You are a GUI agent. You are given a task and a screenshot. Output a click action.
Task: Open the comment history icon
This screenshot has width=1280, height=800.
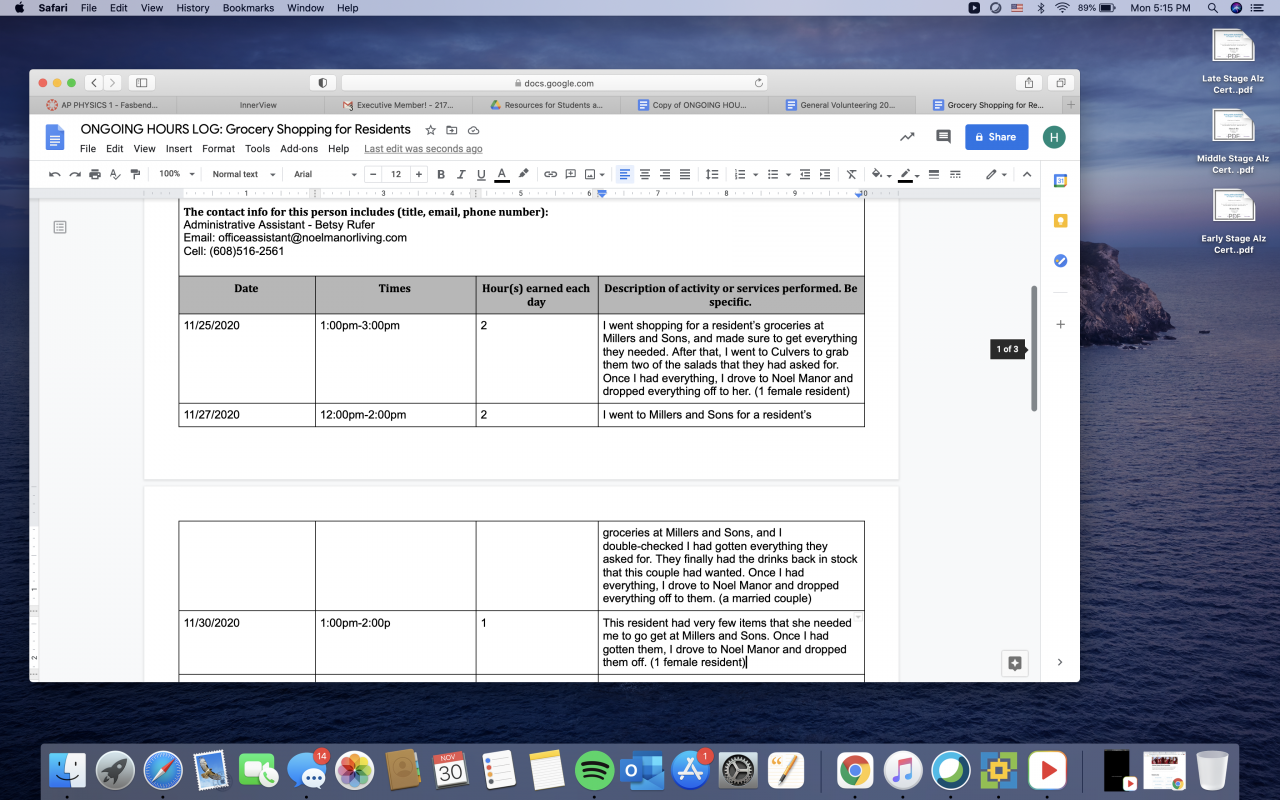[943, 137]
